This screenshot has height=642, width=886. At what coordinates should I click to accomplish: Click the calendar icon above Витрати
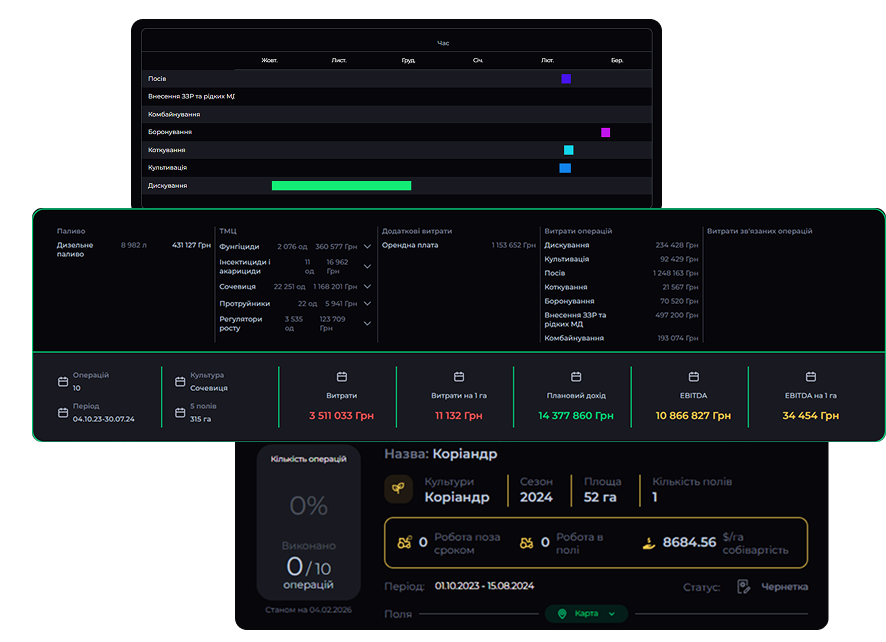[341, 377]
